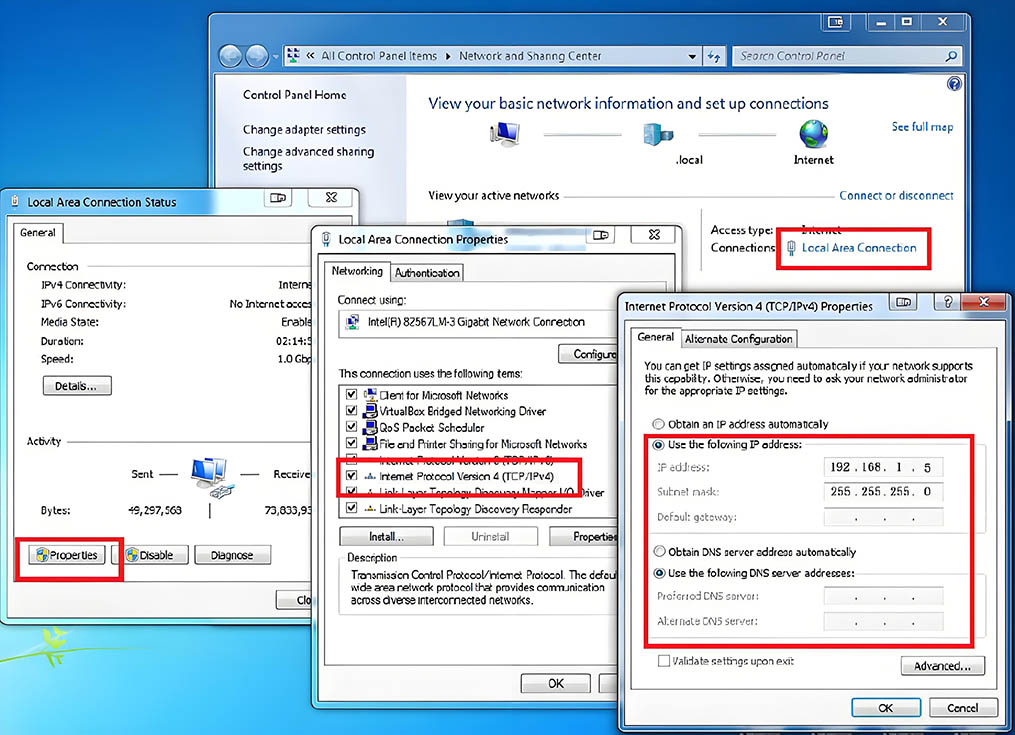Open the recent pages dropdown by nav arrows
This screenshot has height=735, width=1015.
[x=275, y=57]
